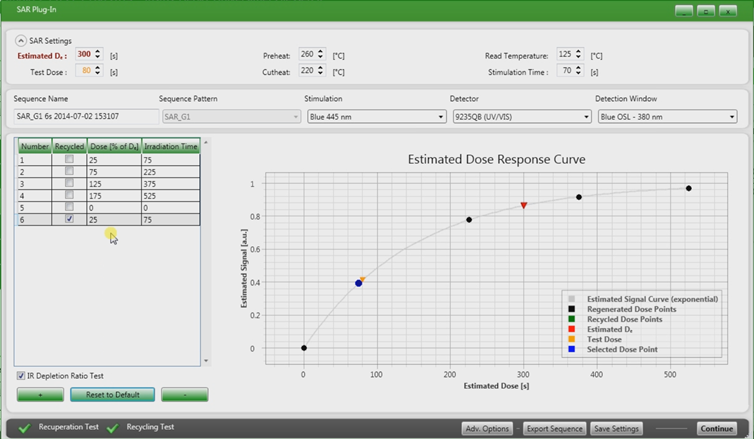Select dose cell 125 in row 3
This screenshot has width=754, height=439.
coord(114,184)
